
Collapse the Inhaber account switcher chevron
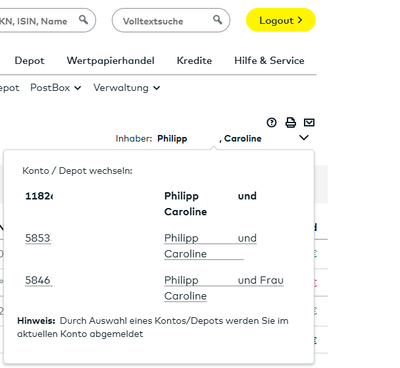(304, 137)
